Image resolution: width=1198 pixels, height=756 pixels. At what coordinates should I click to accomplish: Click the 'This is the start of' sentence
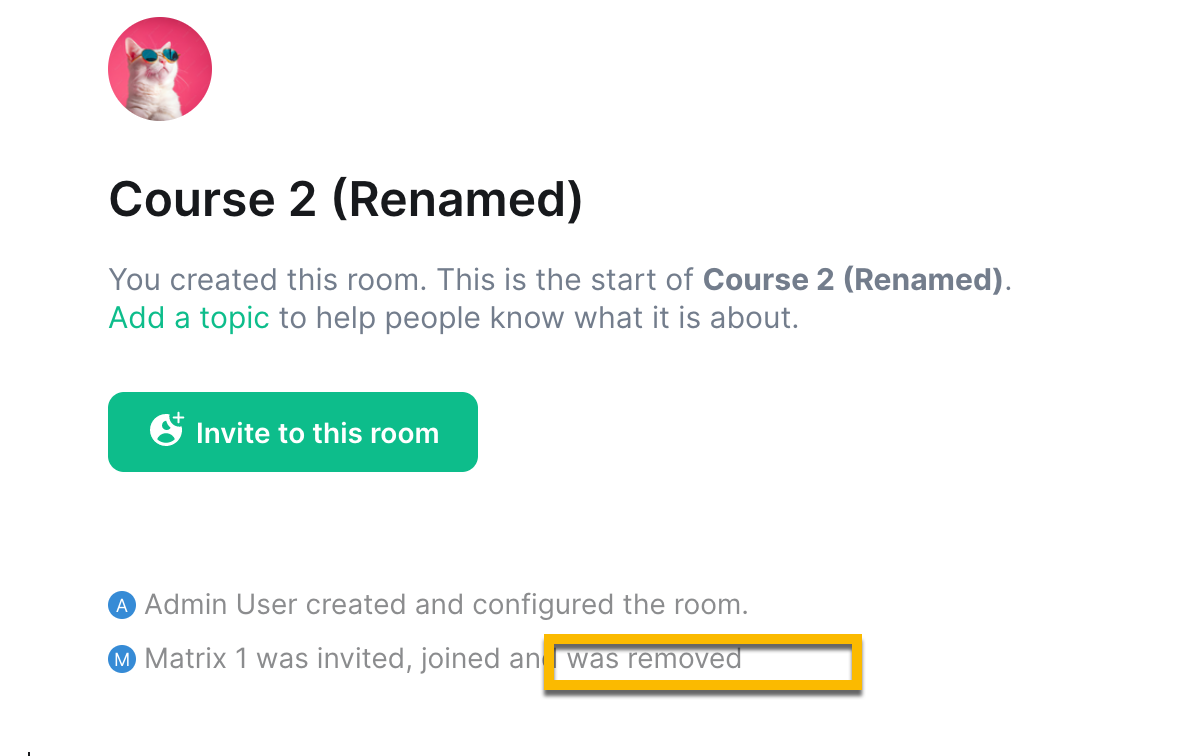click(565, 280)
